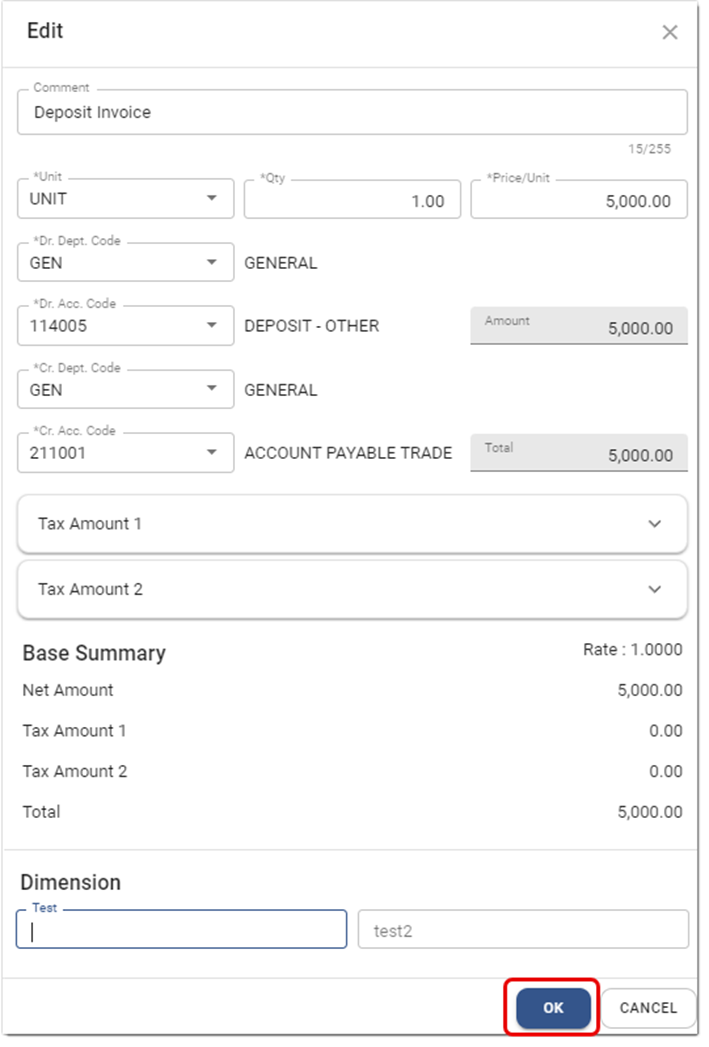Image resolution: width=709 pixels, height=1047 pixels.
Task: Open the Cr. Dept. Code dropdown
Action: pyautogui.click(x=211, y=390)
